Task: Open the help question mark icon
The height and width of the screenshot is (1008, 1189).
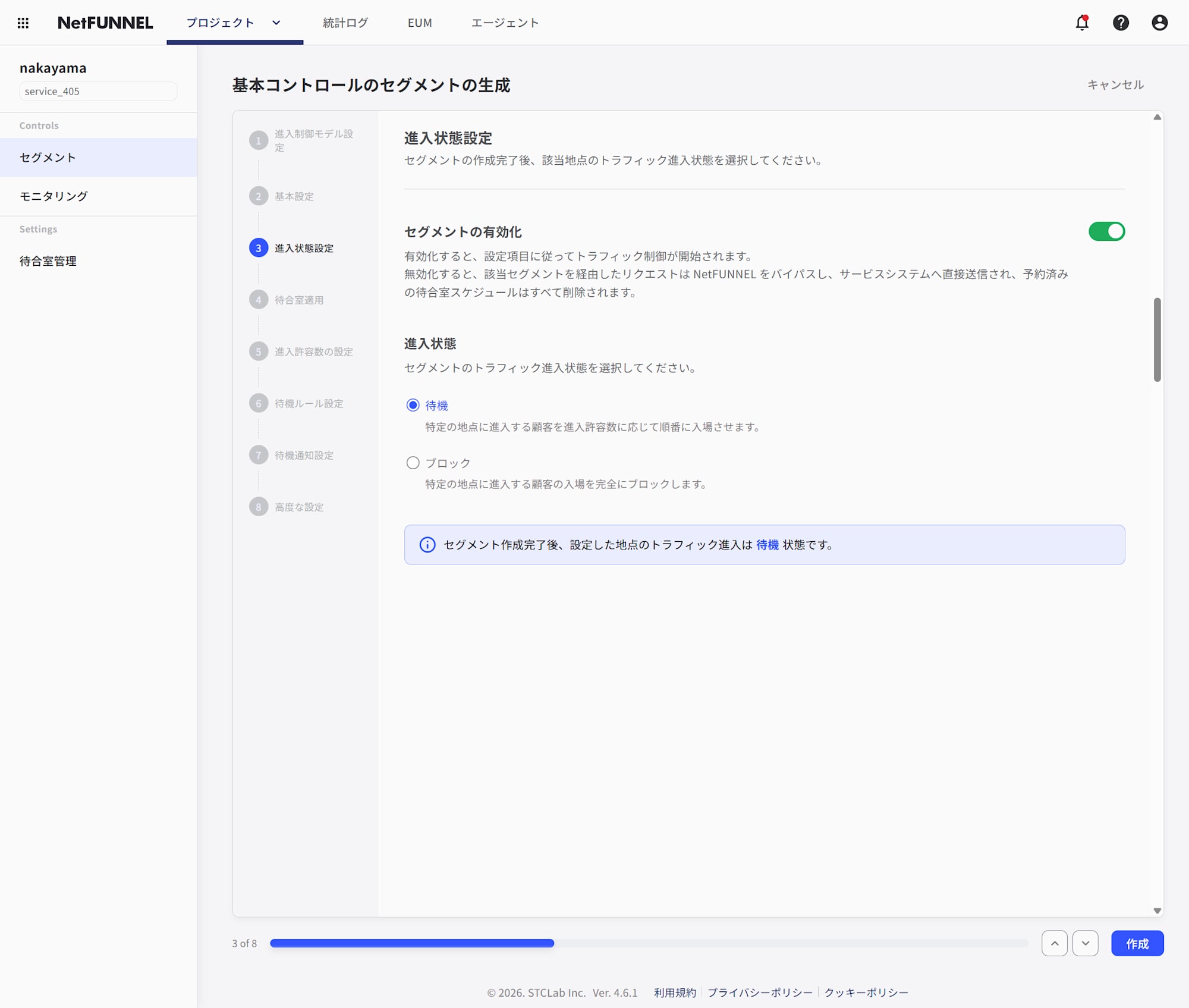Action: 1121,23
